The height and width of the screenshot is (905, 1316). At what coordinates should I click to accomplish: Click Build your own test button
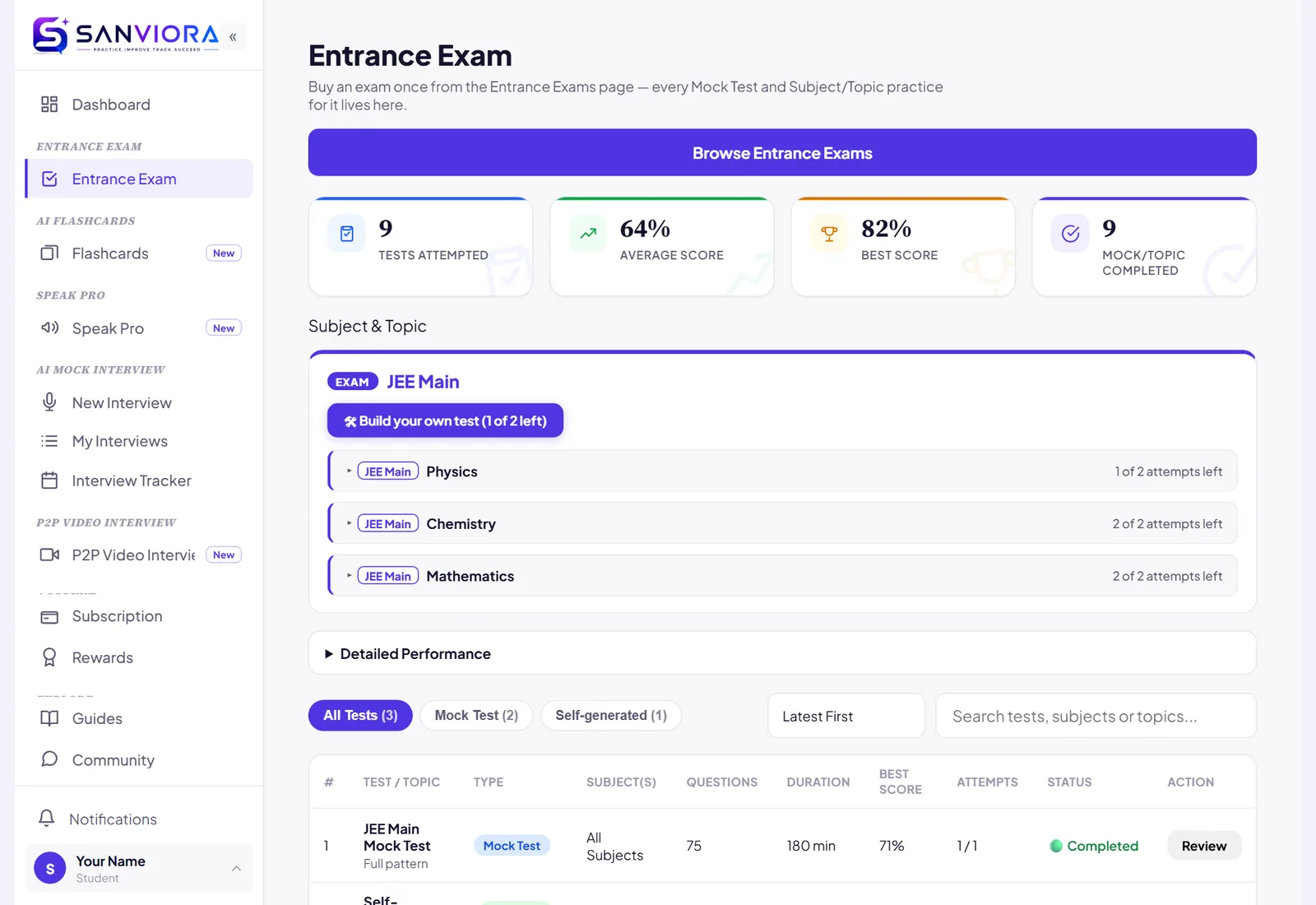click(445, 420)
